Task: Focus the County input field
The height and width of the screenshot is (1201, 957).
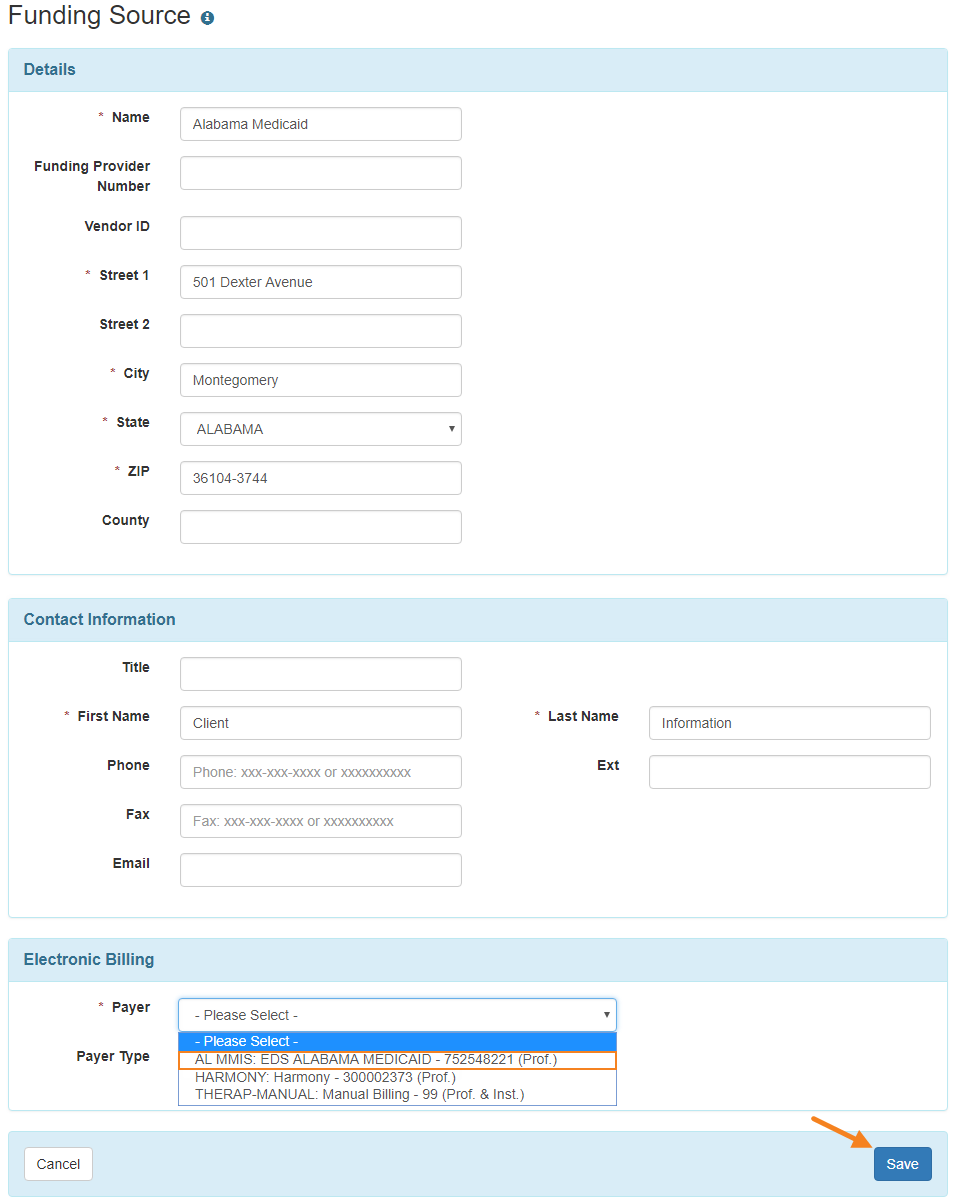Action: pyautogui.click(x=320, y=527)
